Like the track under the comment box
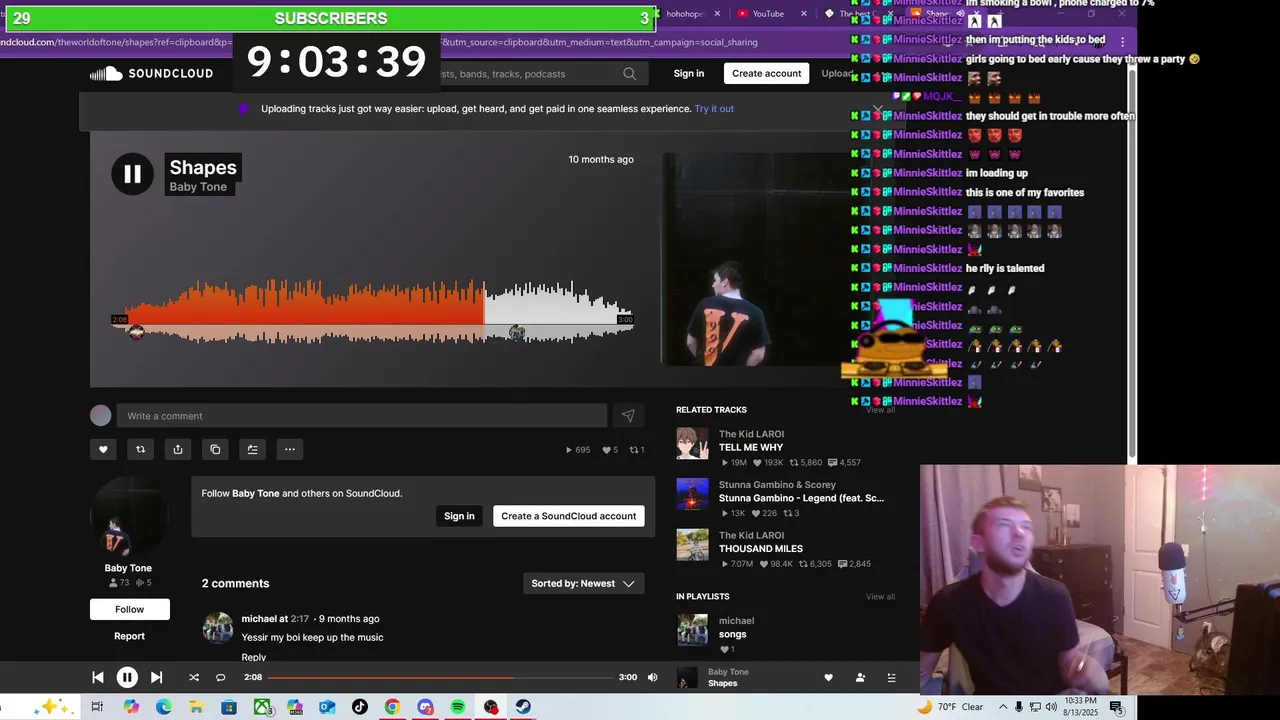1280x720 pixels. coord(103,449)
